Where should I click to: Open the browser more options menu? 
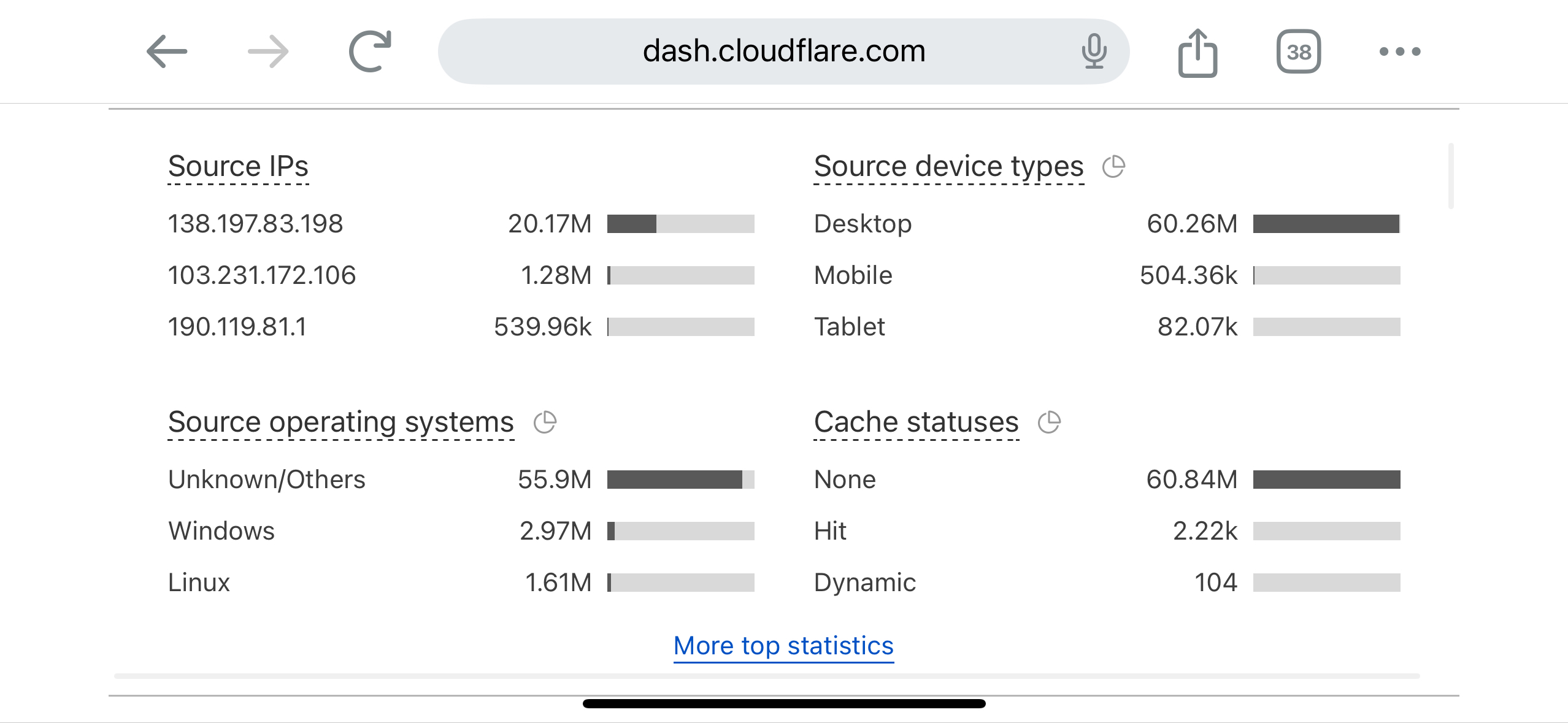click(x=1400, y=52)
